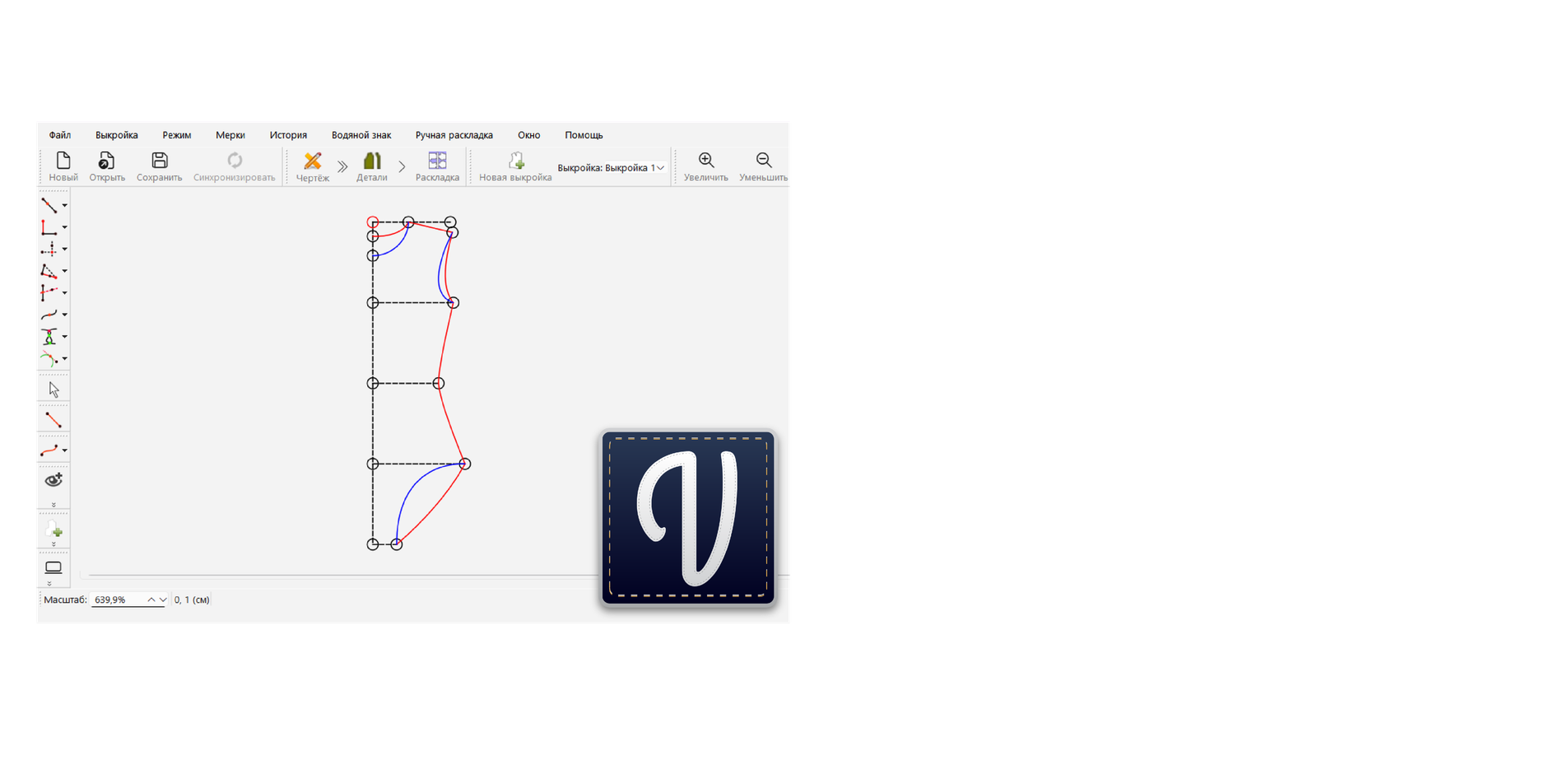Activate the arrow pointer selection tool

point(54,389)
